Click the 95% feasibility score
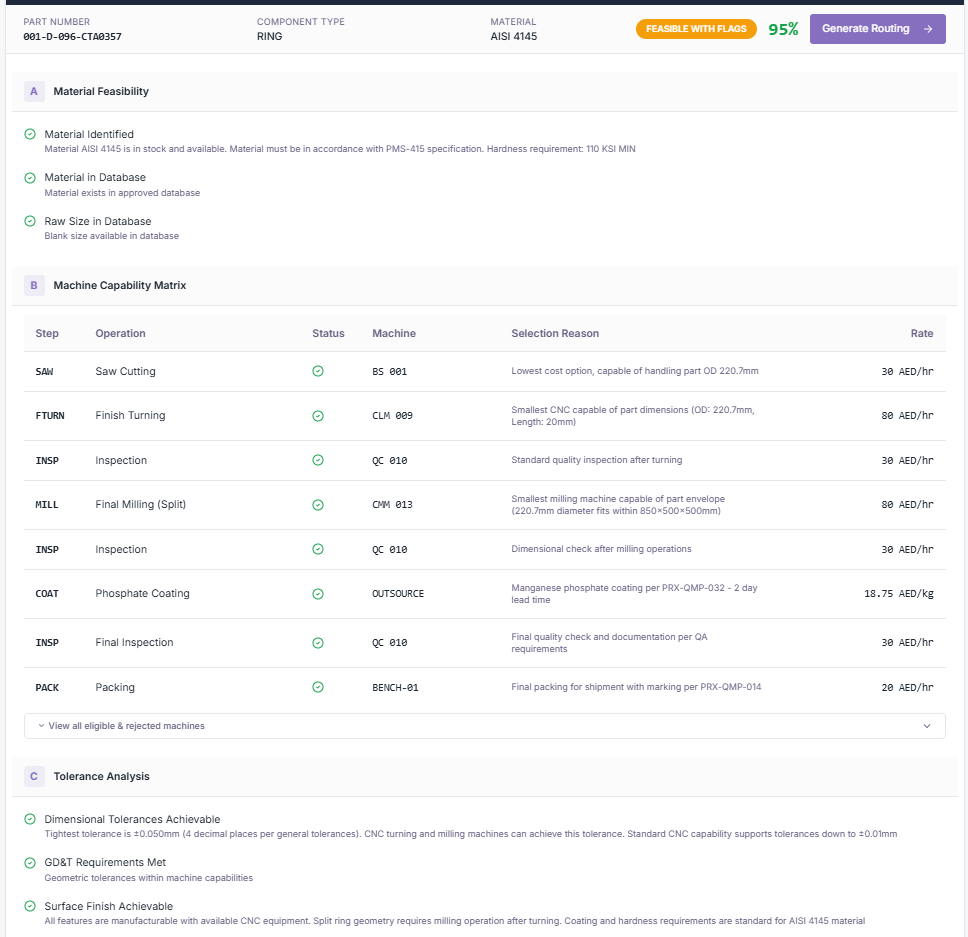Image resolution: width=968 pixels, height=937 pixels. (783, 29)
